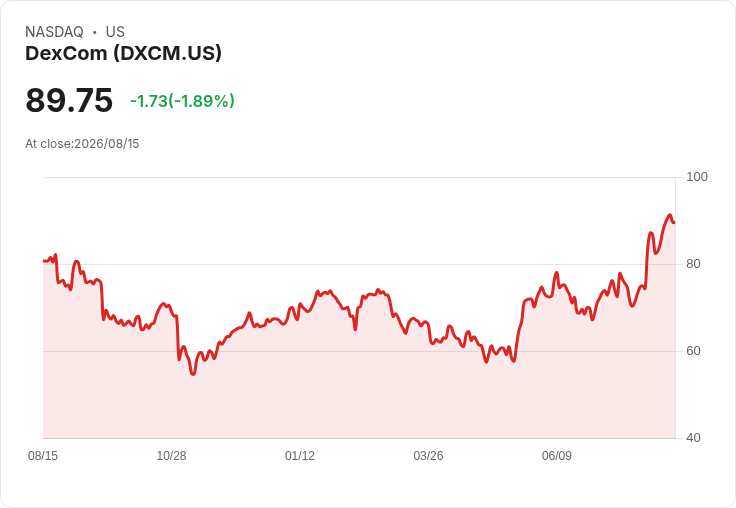Click the US market label

pos(115,32)
